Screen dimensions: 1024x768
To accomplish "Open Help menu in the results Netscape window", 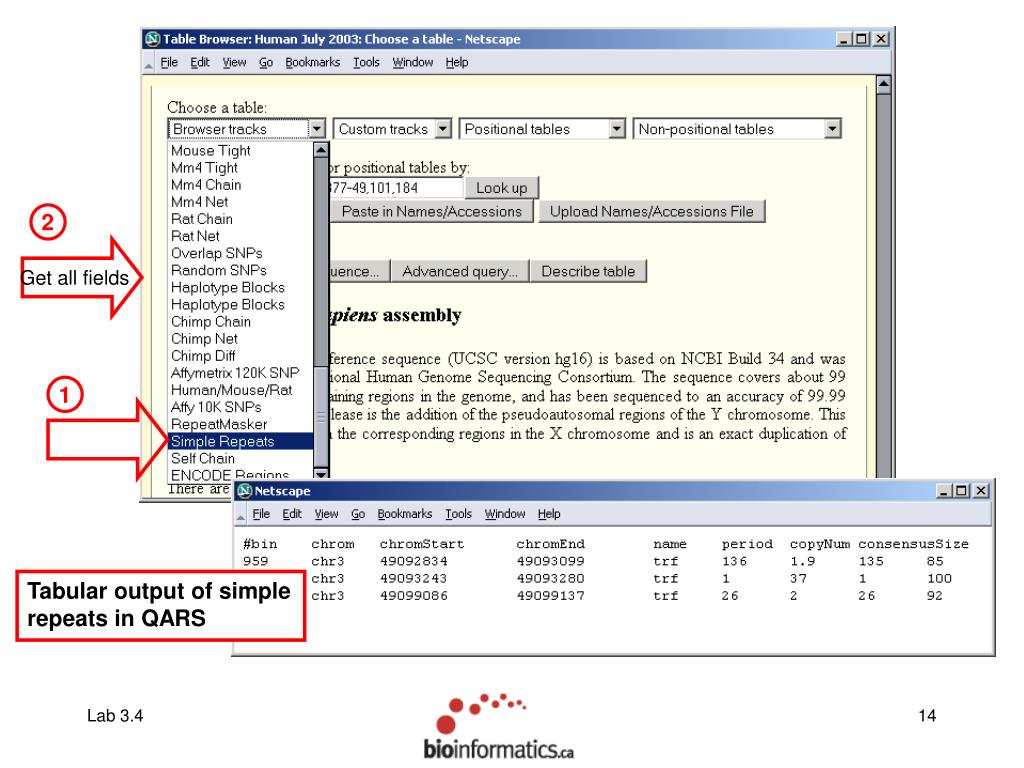I will [x=549, y=514].
